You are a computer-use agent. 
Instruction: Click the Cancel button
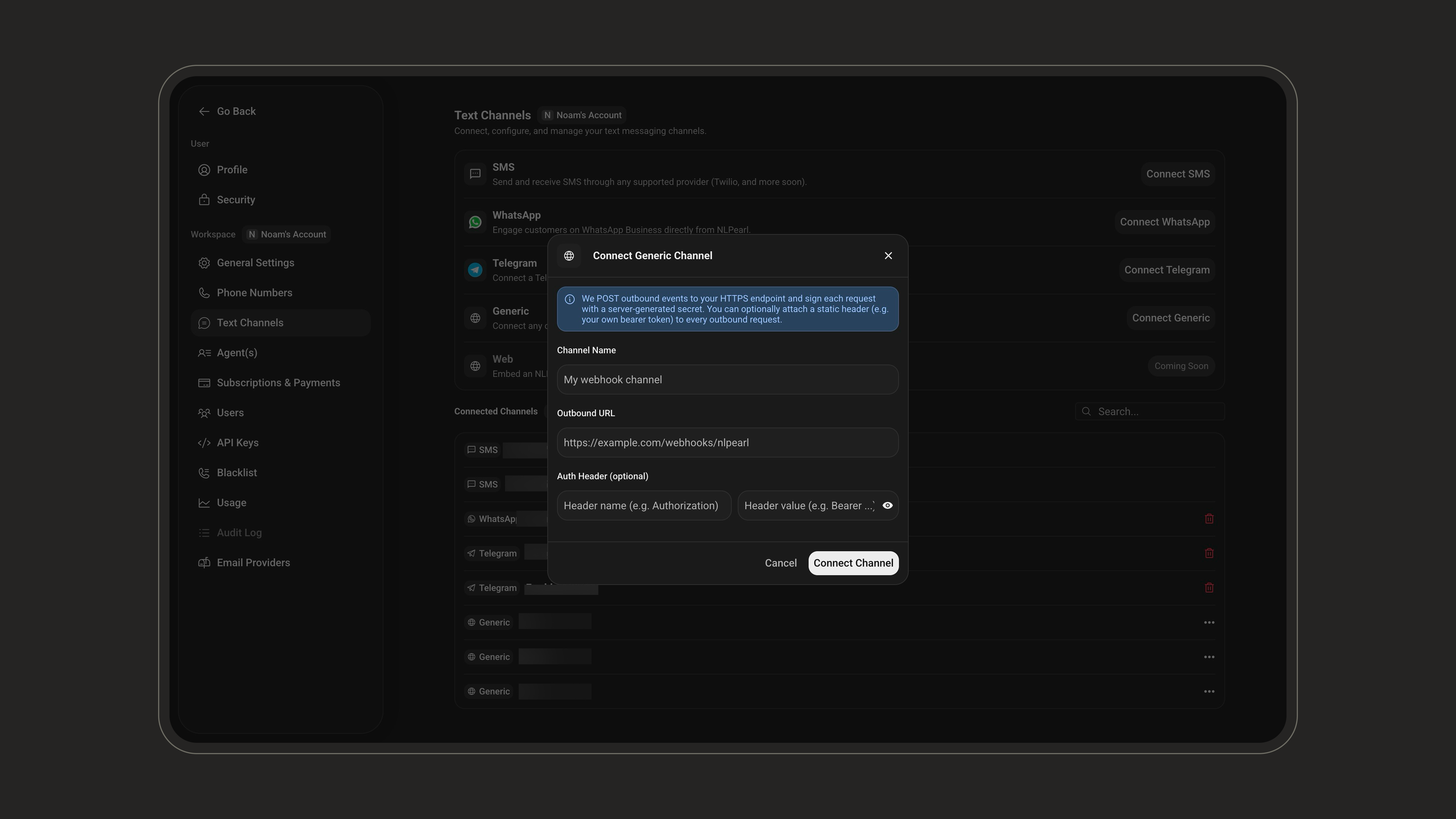[x=781, y=563]
